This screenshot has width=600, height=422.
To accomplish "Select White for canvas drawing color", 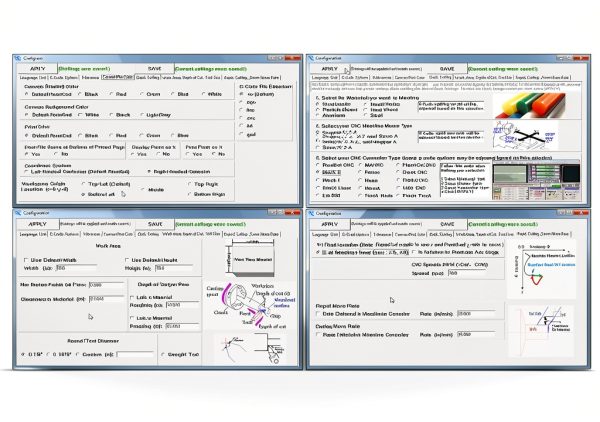I will (212, 94).
